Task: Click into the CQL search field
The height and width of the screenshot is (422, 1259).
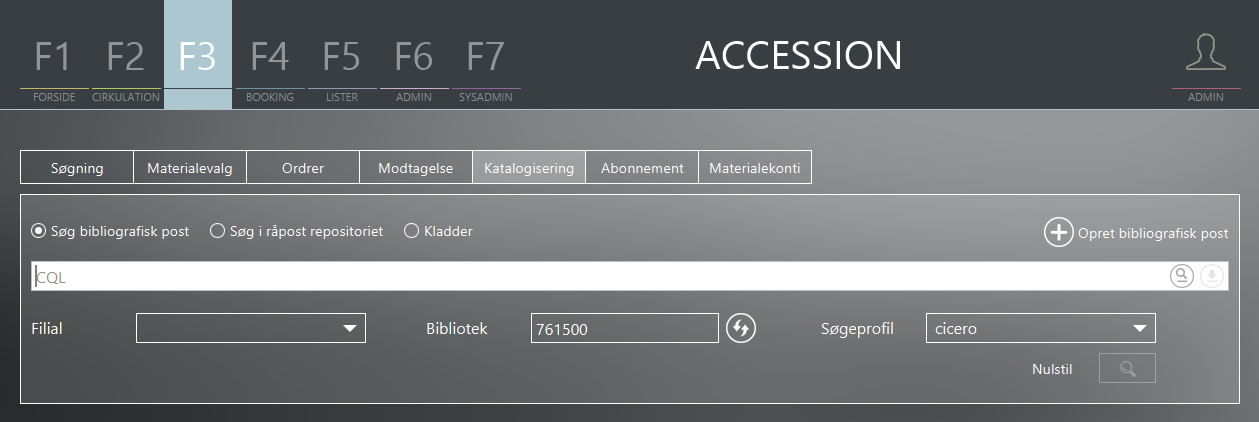Action: 600,277
